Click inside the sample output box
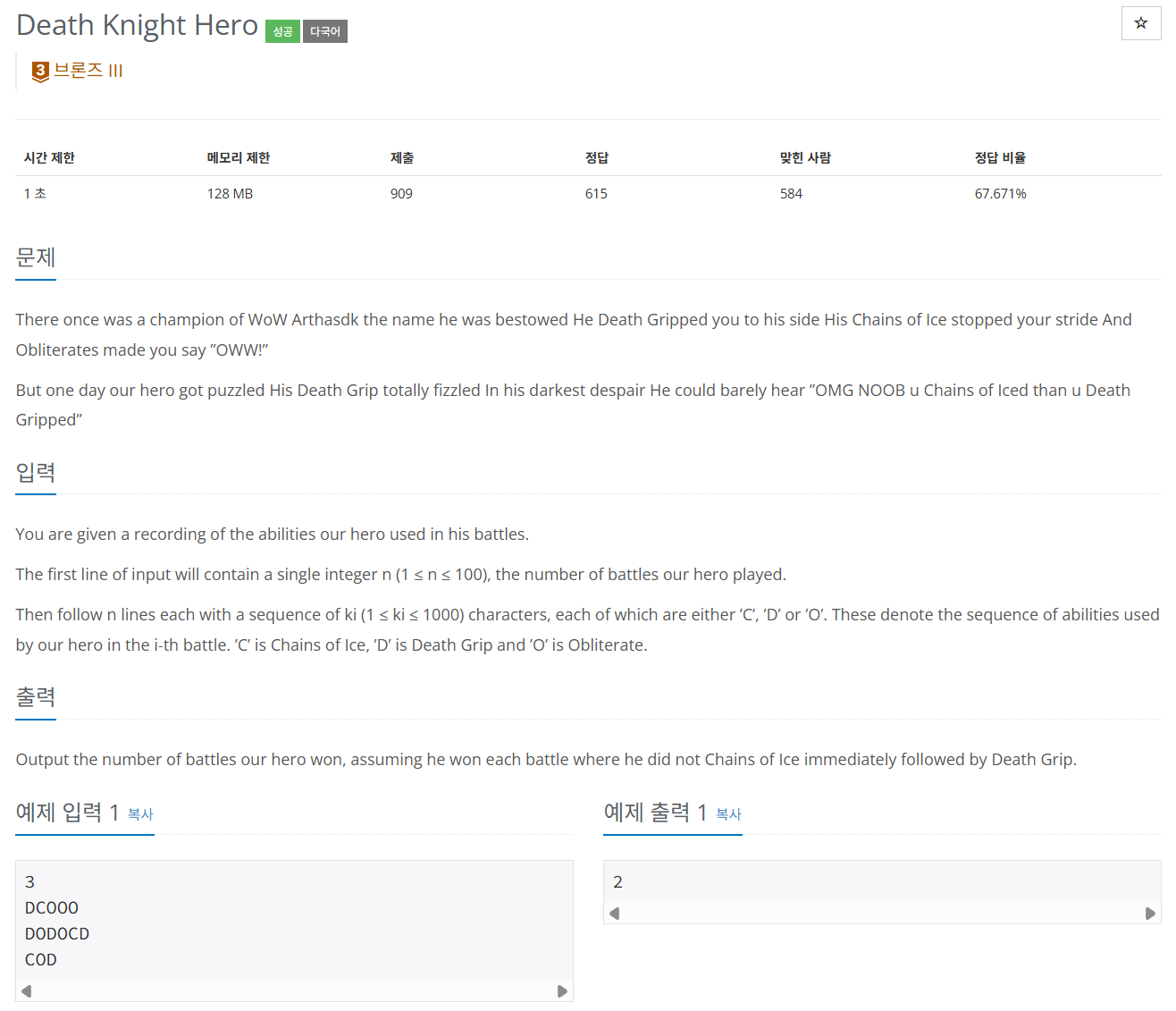This screenshot has width=1176, height=1011. [882, 881]
